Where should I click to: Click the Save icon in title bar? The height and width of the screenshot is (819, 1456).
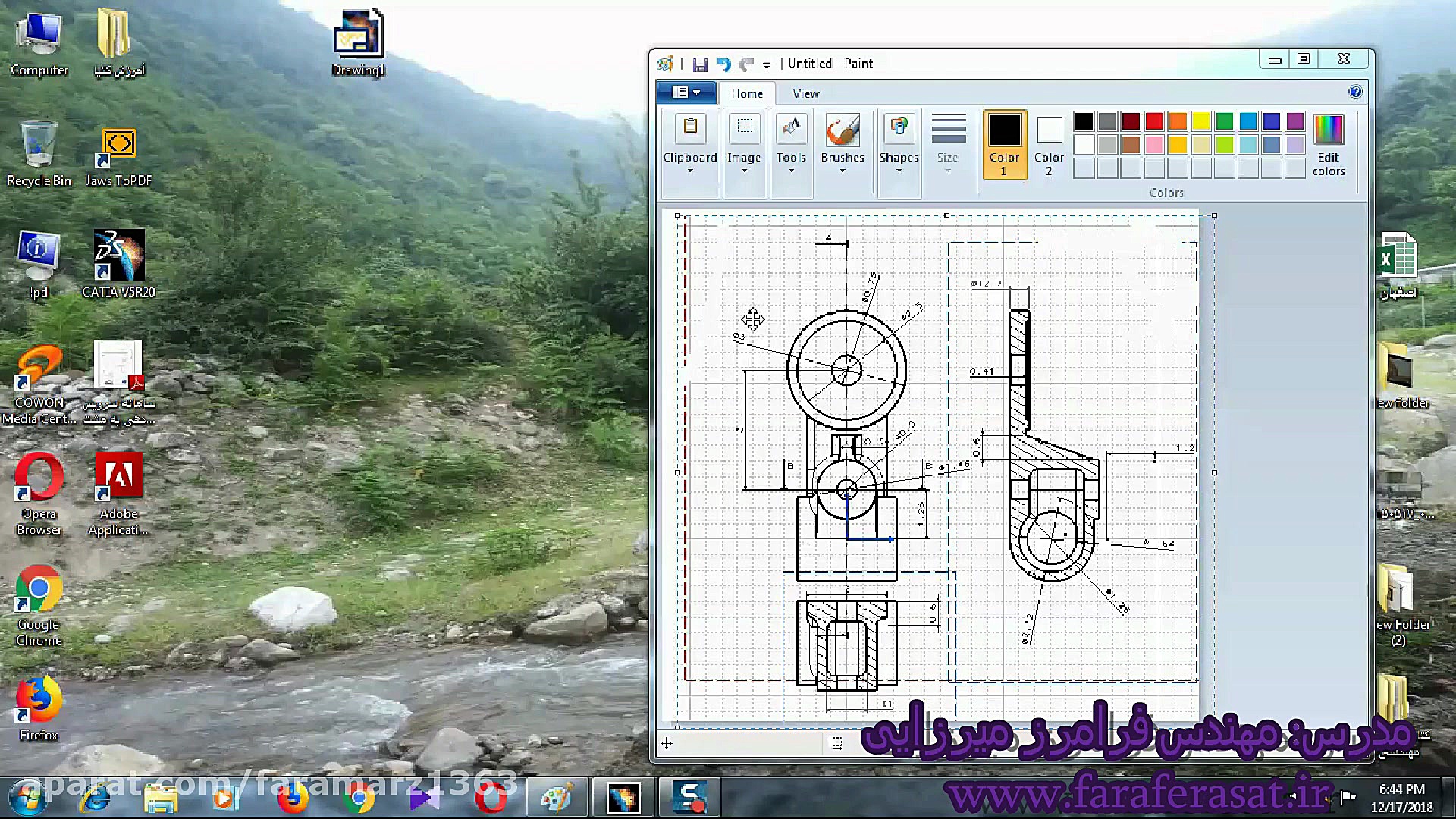tap(700, 64)
